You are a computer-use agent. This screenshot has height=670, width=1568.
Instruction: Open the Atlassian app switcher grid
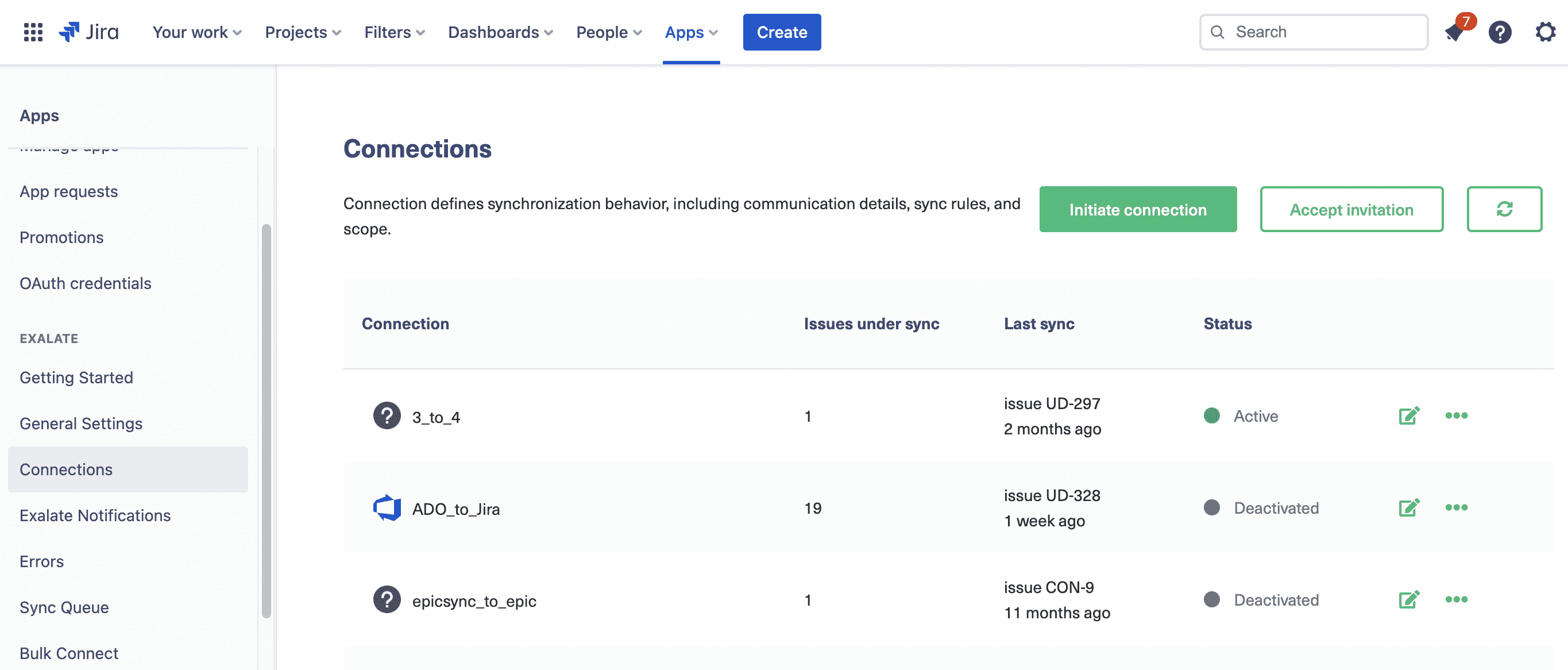pos(32,32)
